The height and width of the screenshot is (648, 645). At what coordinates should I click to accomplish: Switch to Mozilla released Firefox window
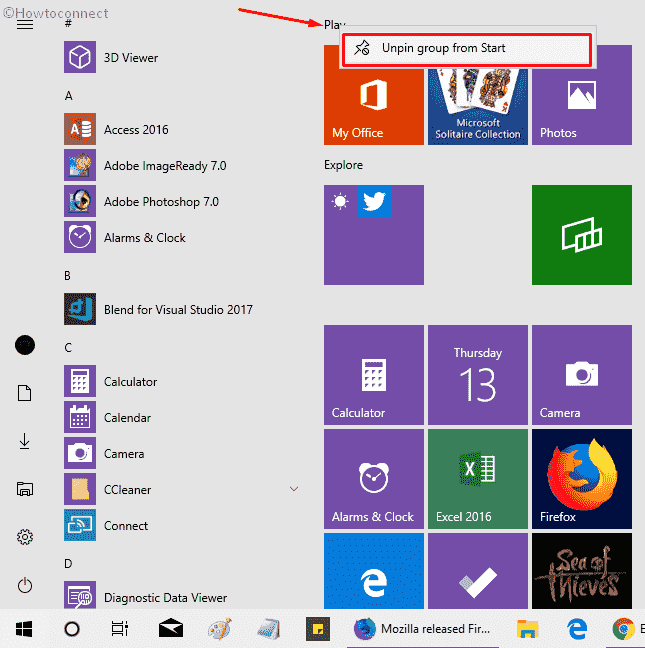(x=423, y=629)
